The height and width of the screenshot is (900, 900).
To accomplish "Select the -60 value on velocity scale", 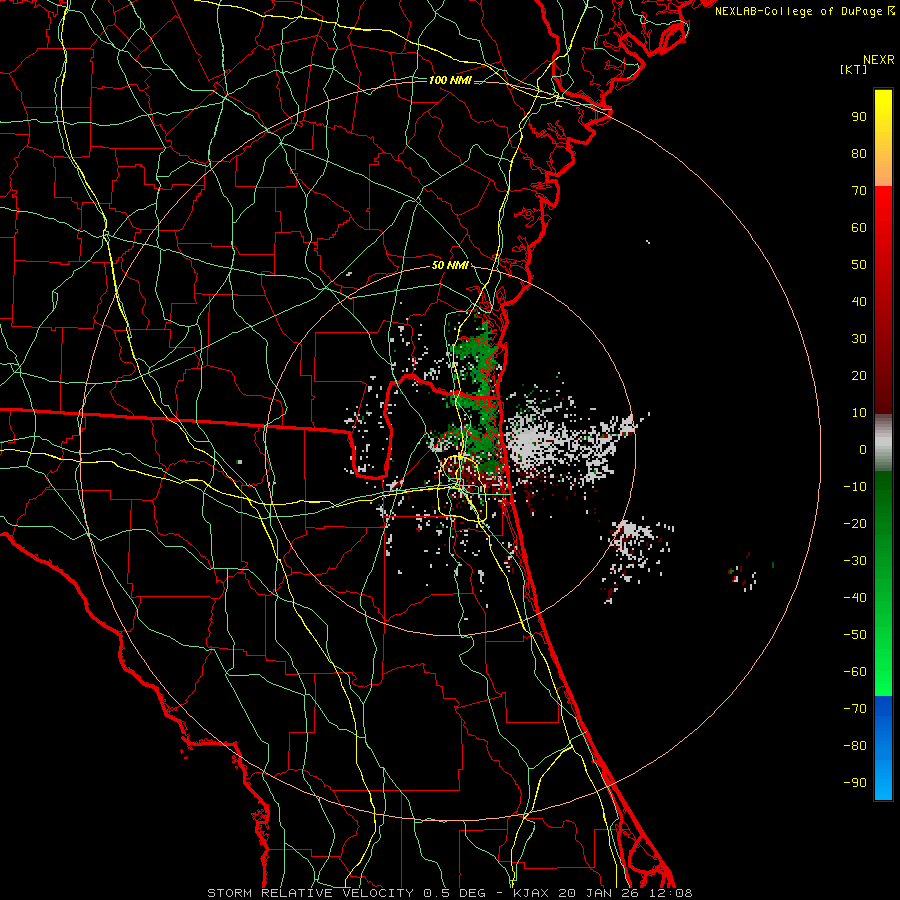I will [855, 672].
